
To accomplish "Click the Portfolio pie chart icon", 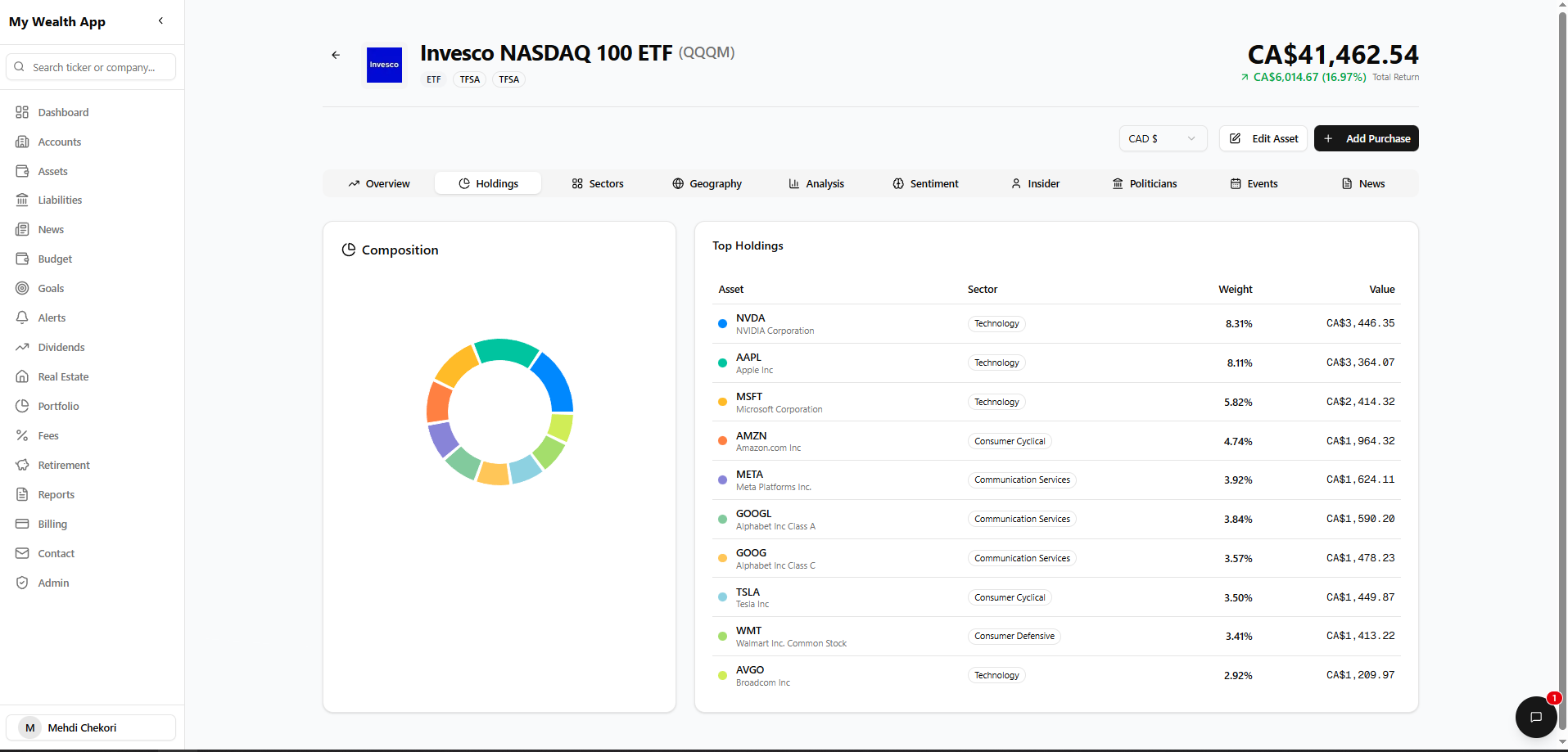I will pos(22,406).
